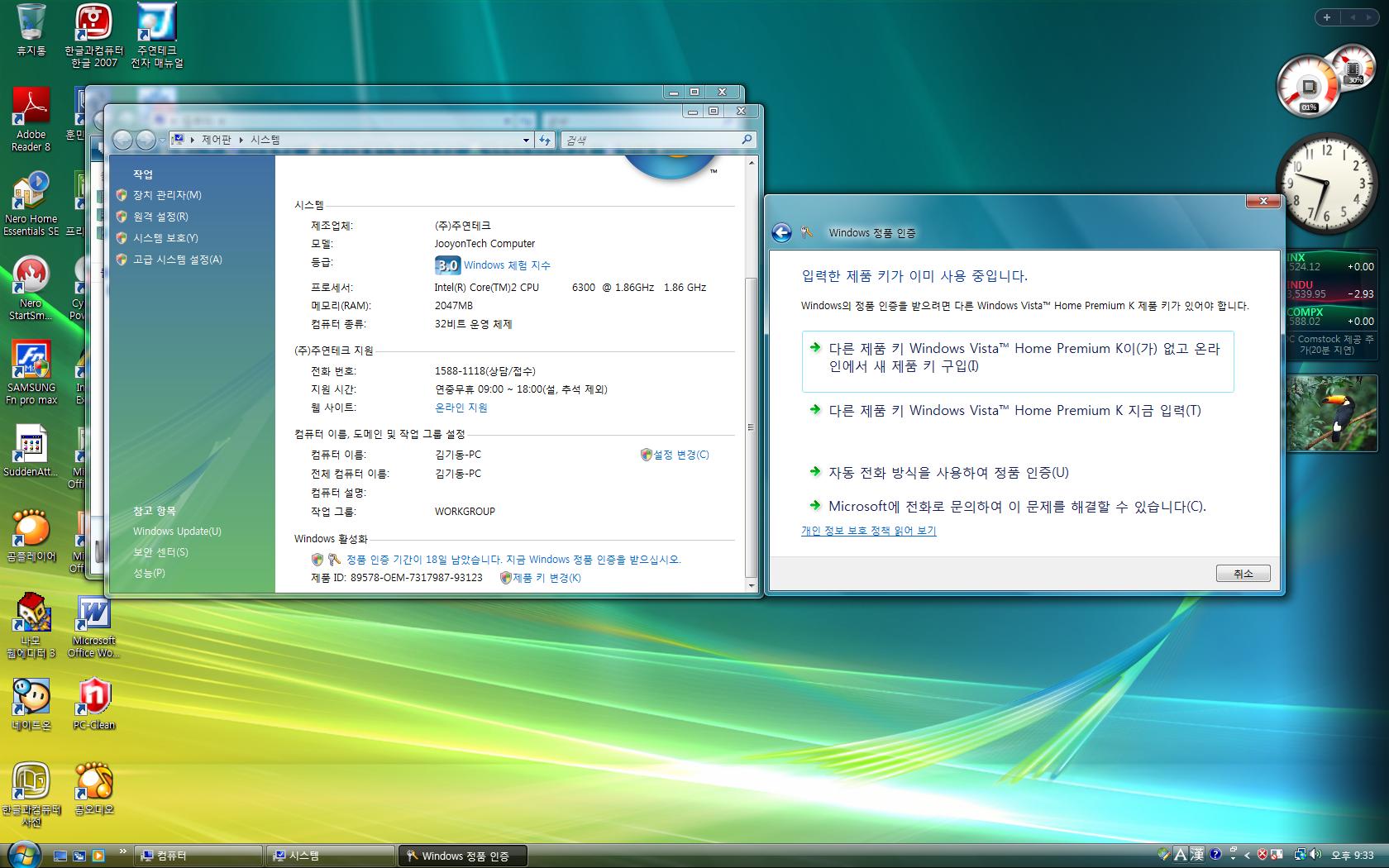
Task: Choose call Microsoft to resolve (C) option
Action: click(1018, 507)
